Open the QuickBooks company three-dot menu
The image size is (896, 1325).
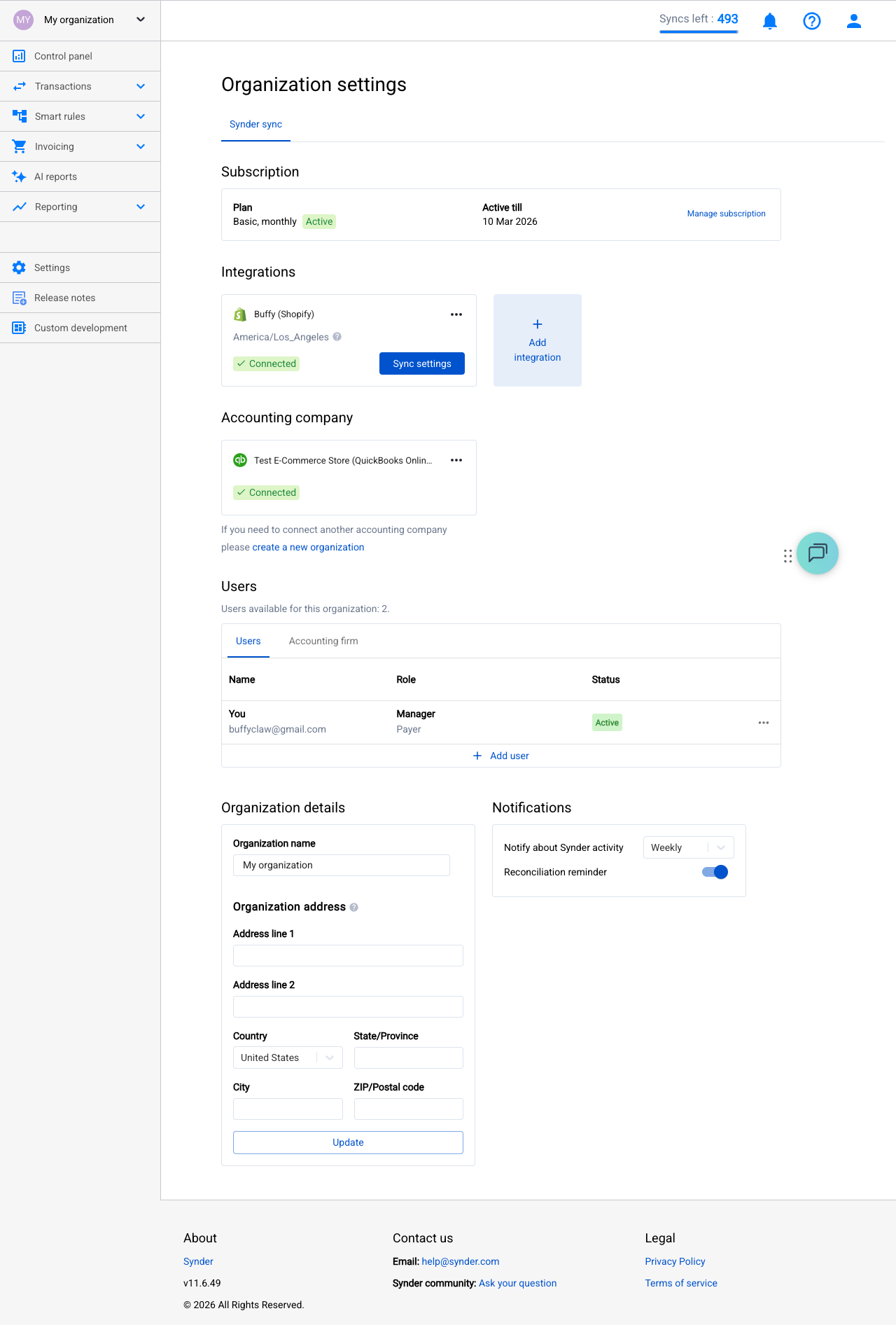456,460
